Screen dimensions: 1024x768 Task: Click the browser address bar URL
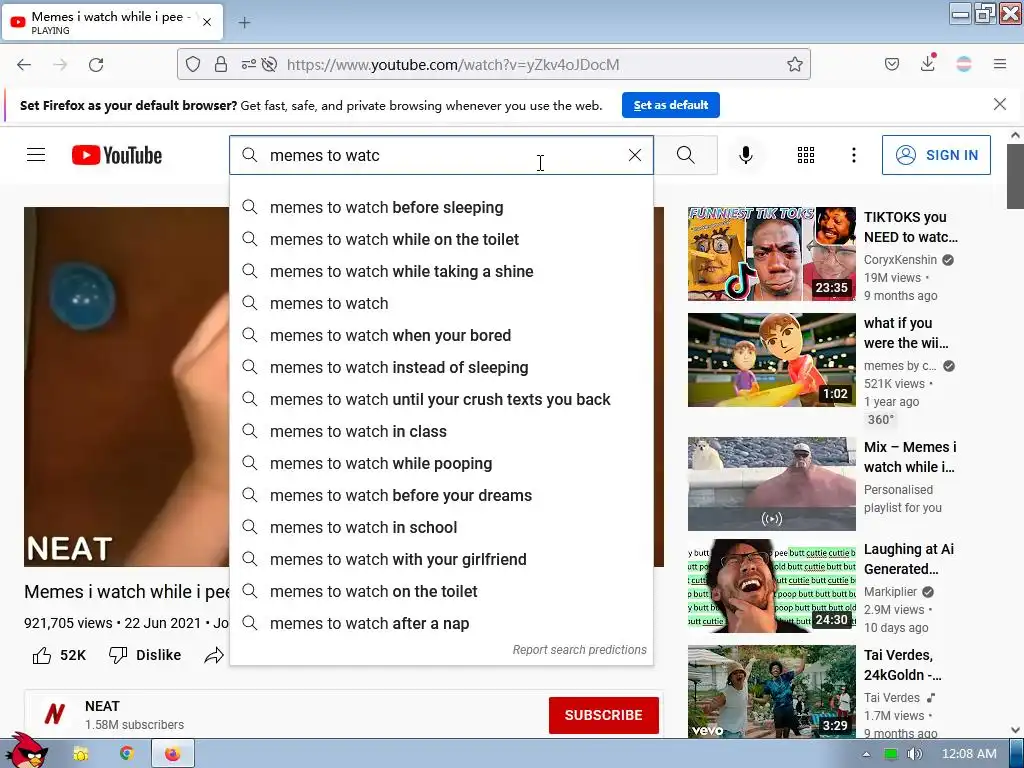tap(453, 65)
